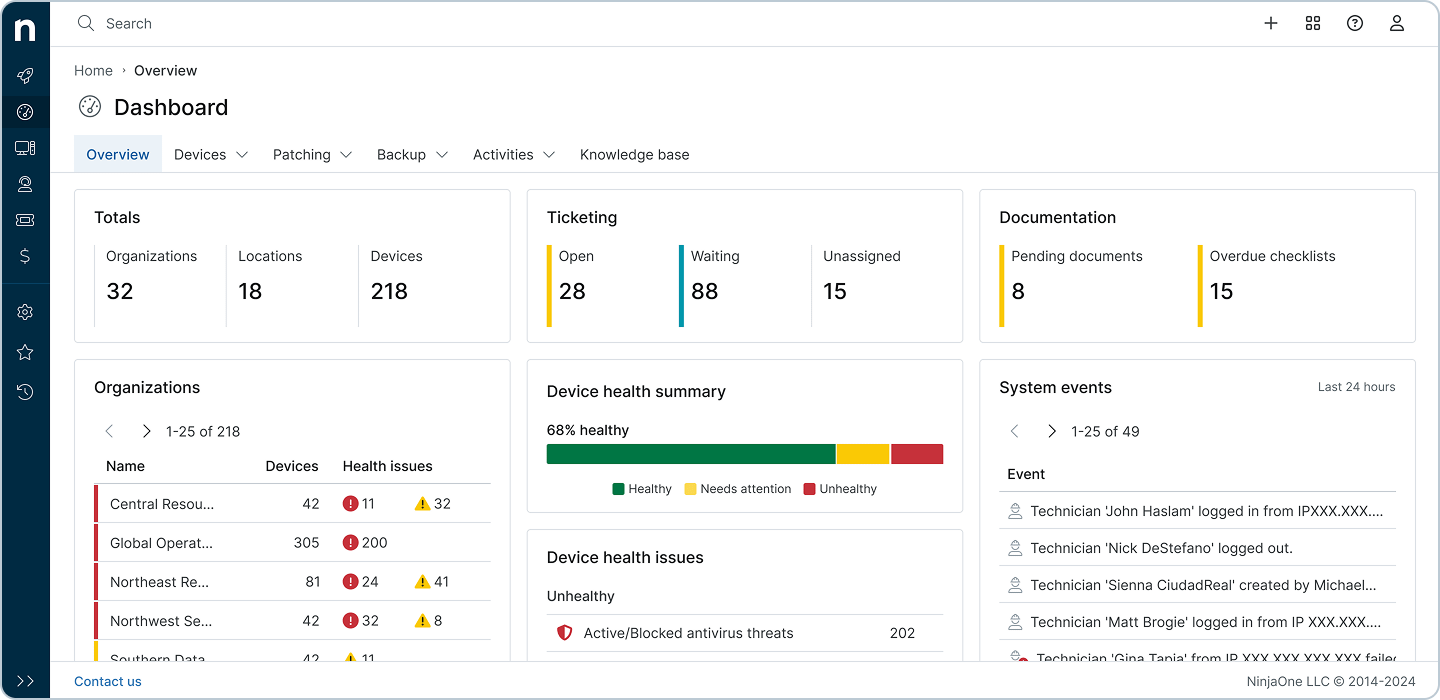1440x700 pixels.
Task: Open the Ticketing icon in the sidebar
Action: (25, 220)
